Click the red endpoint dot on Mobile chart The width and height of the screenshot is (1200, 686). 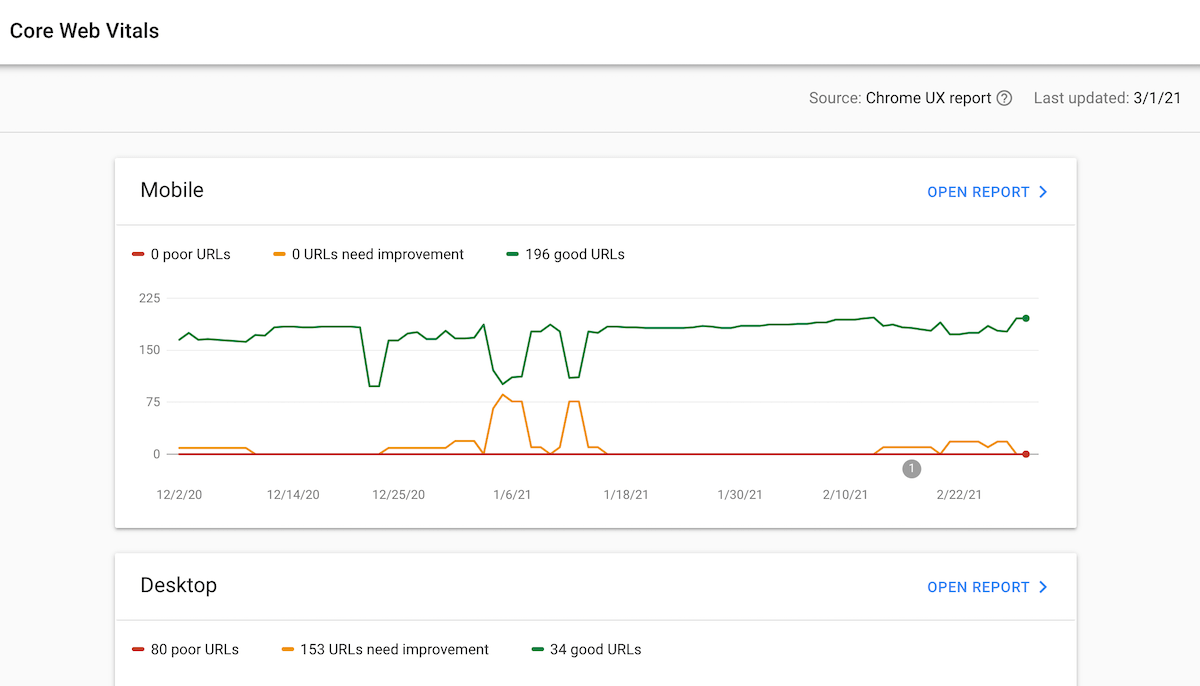pos(1026,454)
